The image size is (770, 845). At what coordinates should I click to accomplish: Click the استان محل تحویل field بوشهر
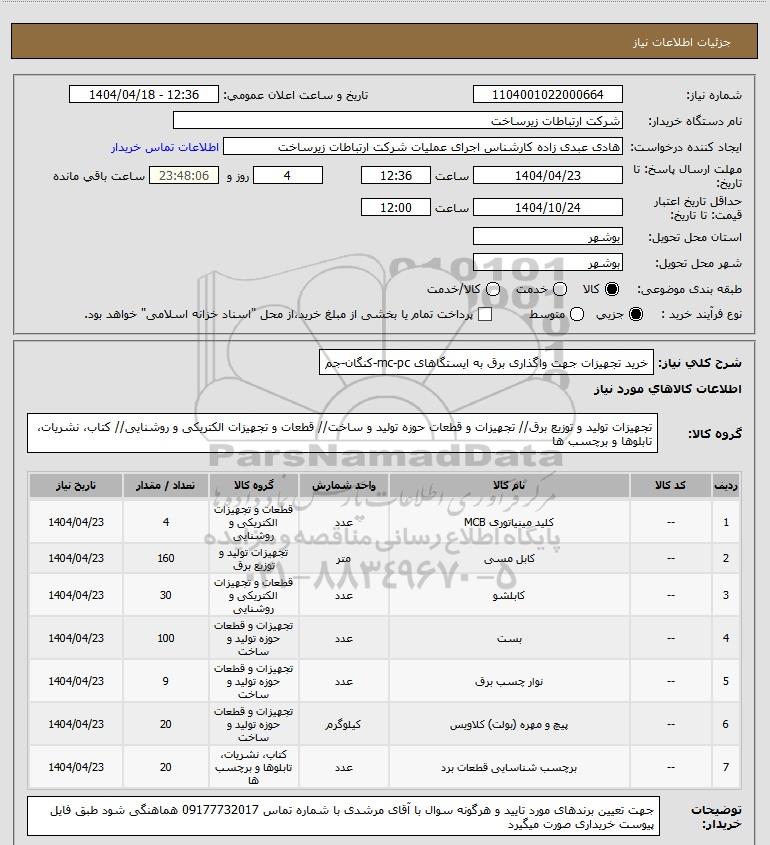[x=547, y=237]
